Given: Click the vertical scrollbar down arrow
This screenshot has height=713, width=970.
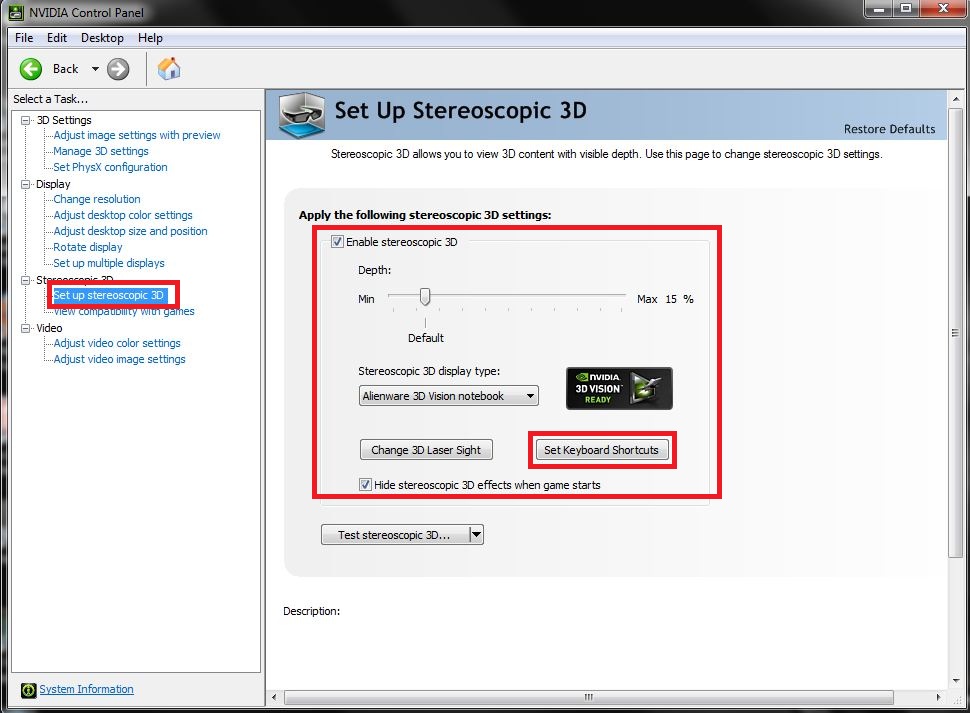Looking at the screenshot, I should point(956,681).
